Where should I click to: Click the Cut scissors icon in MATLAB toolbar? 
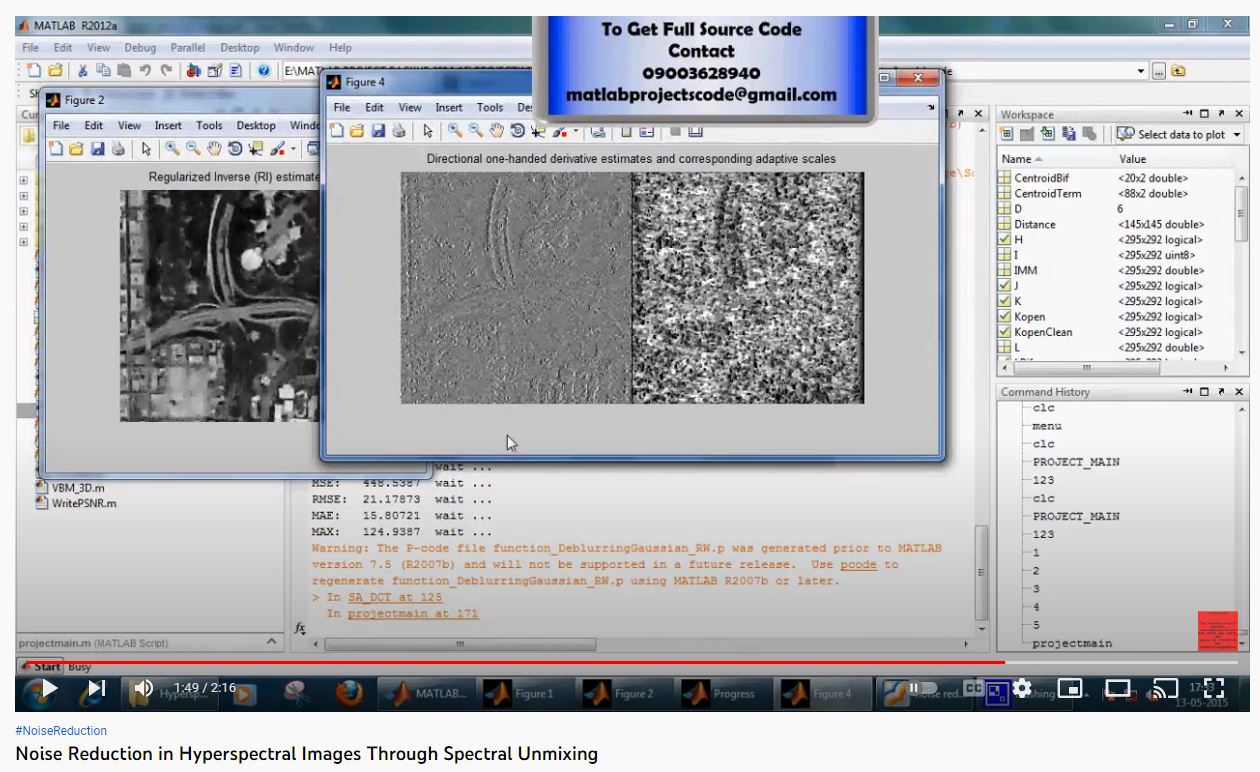pos(83,71)
